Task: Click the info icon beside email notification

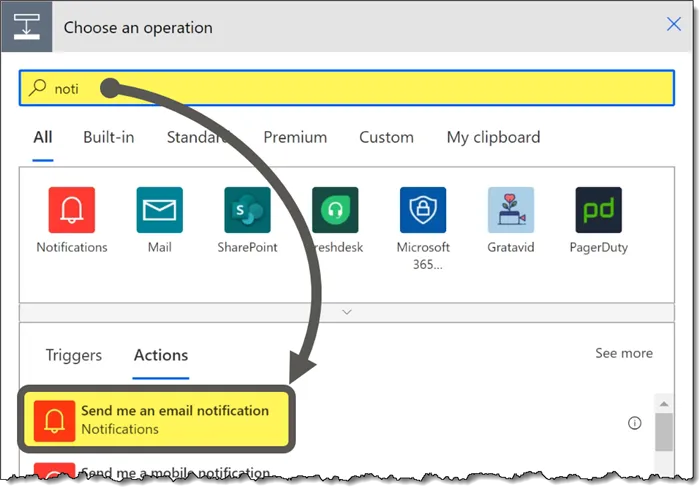Action: [x=634, y=423]
